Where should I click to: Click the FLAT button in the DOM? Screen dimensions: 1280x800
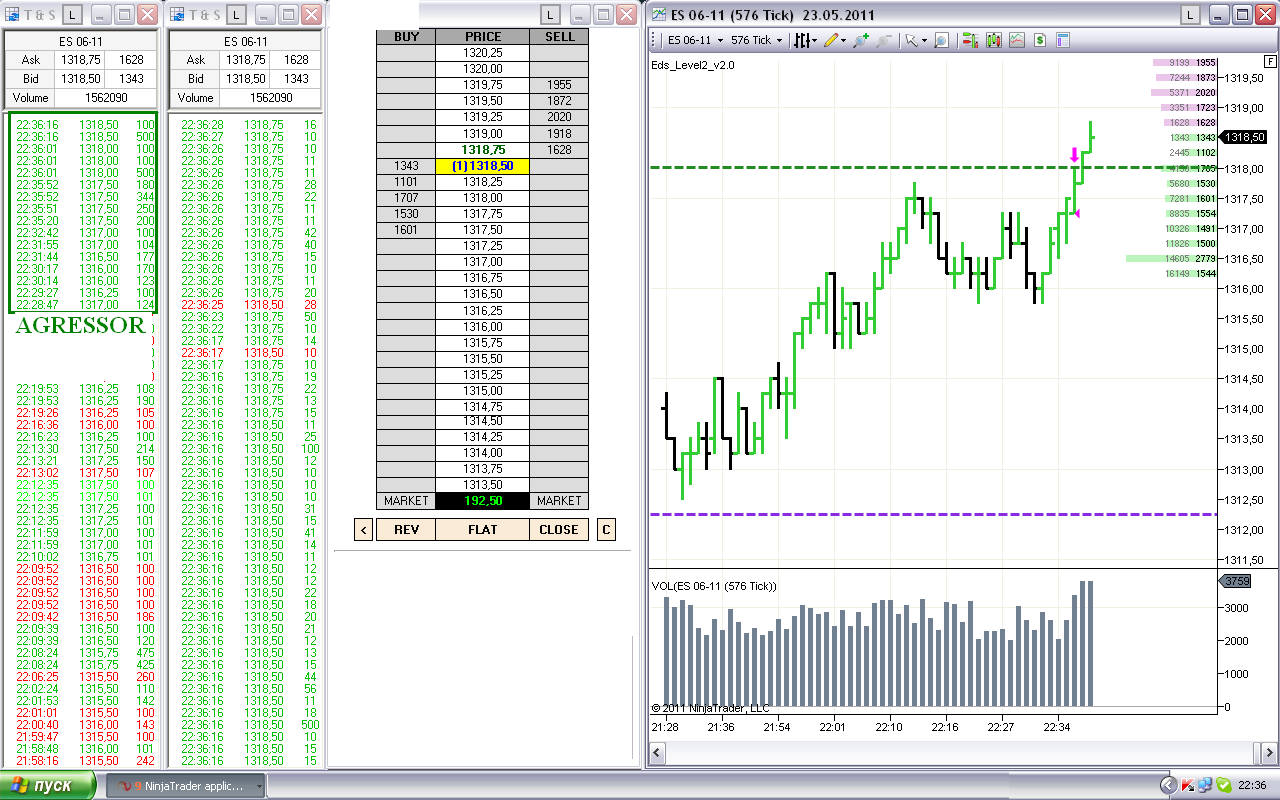483,530
